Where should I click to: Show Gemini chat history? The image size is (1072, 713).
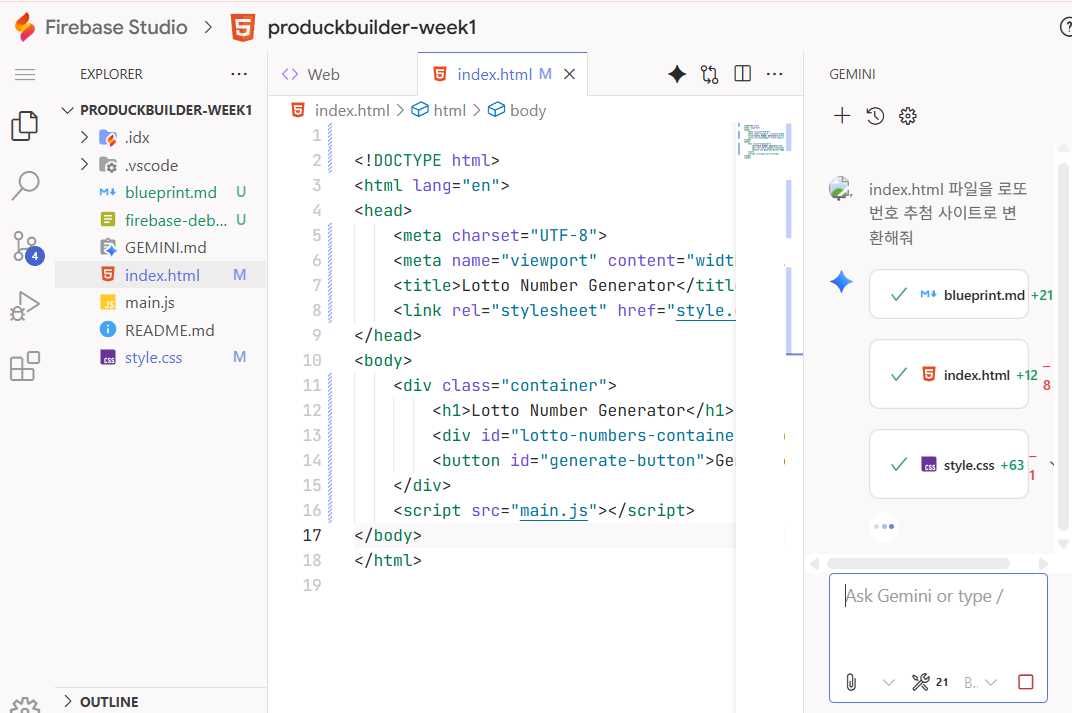point(875,116)
